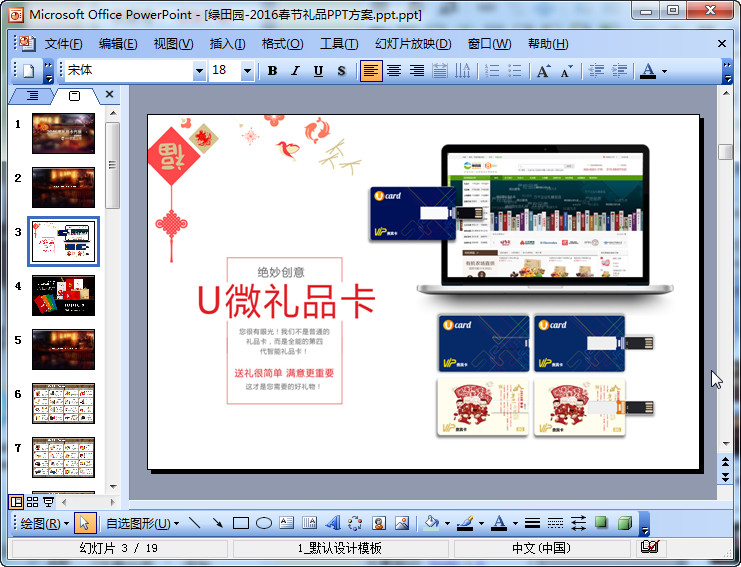Image resolution: width=741 pixels, height=567 pixels.
Task: Choose line style
Action: 532,523
